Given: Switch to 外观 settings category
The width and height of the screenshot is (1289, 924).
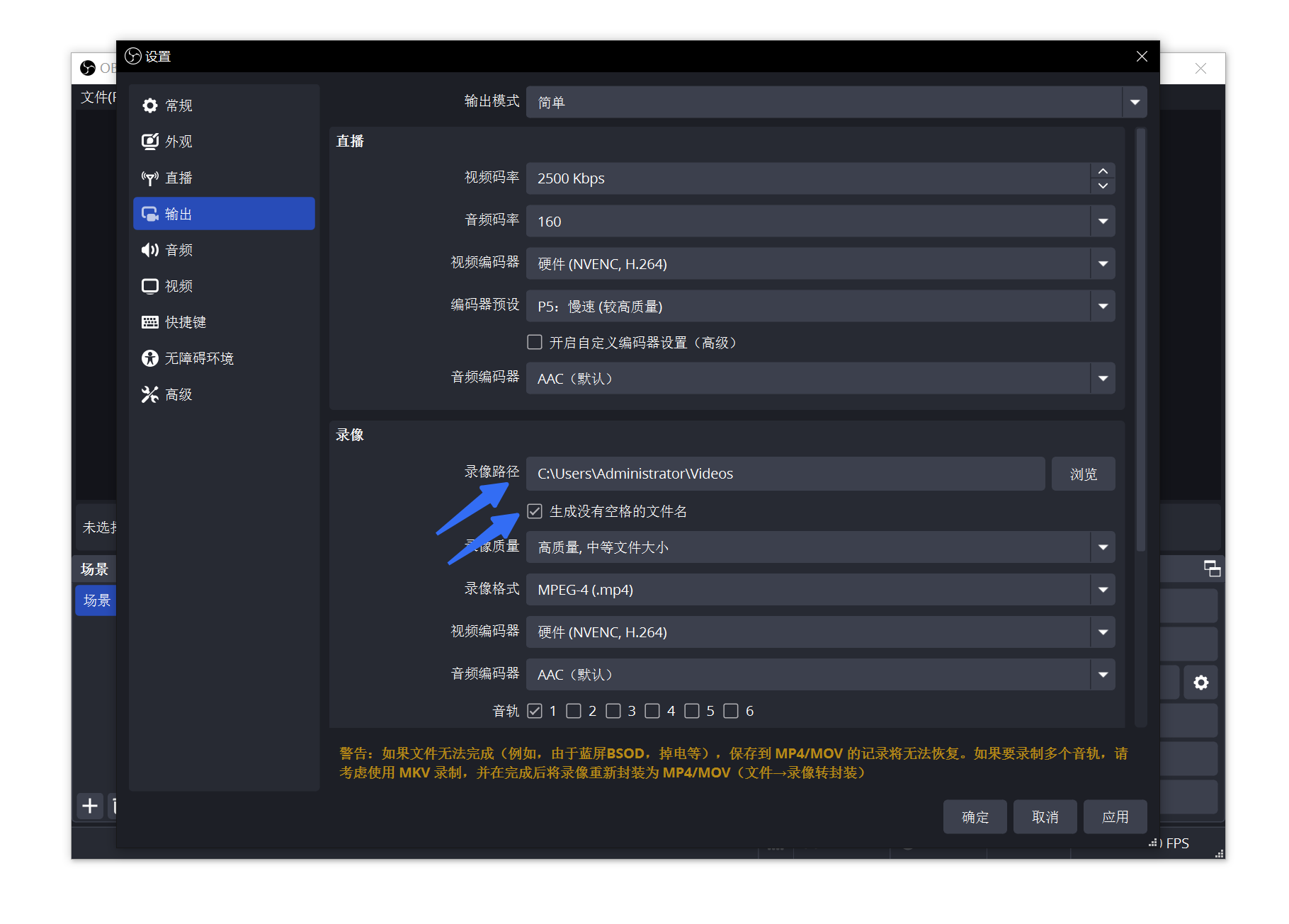Looking at the screenshot, I should 224,142.
